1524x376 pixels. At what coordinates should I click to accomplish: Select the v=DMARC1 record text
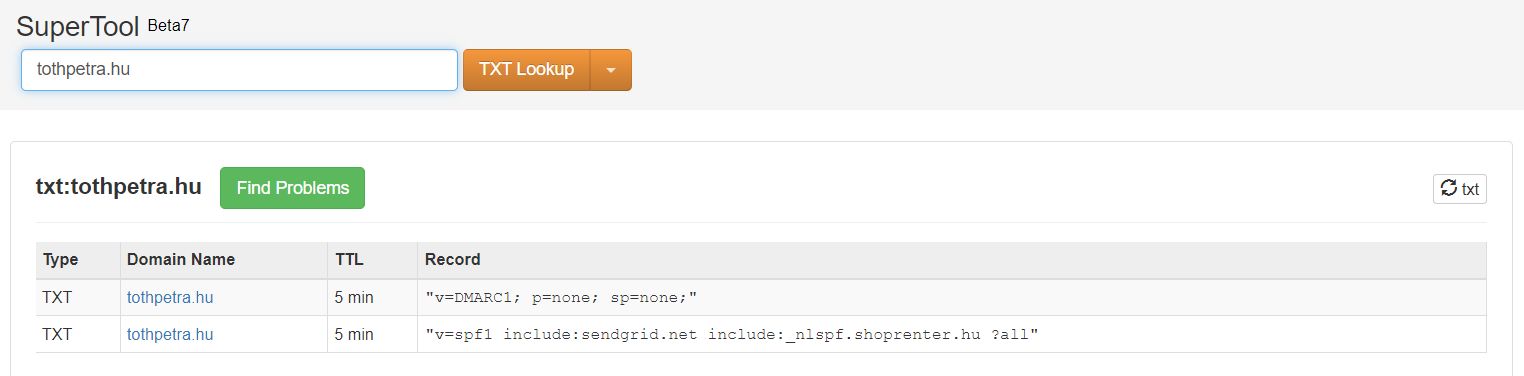coord(561,298)
